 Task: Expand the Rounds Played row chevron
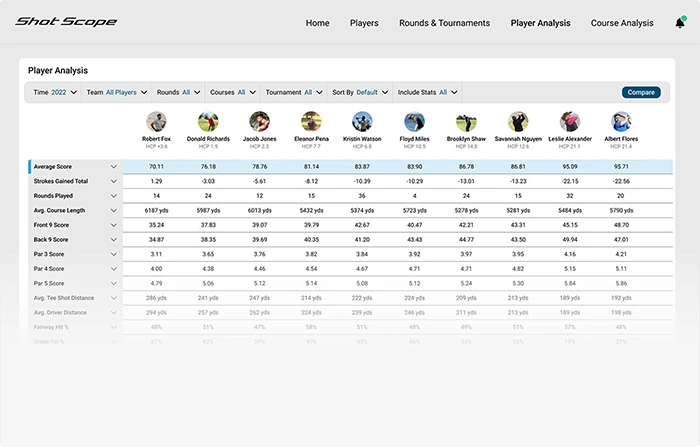tap(113, 196)
